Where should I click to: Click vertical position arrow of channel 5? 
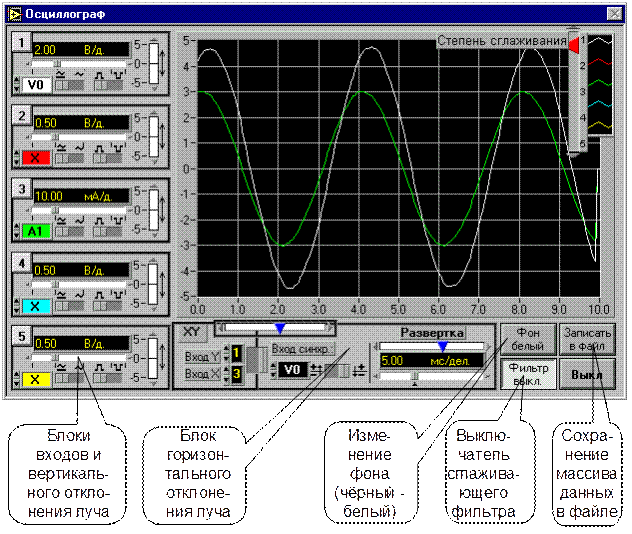pyautogui.click(x=163, y=355)
